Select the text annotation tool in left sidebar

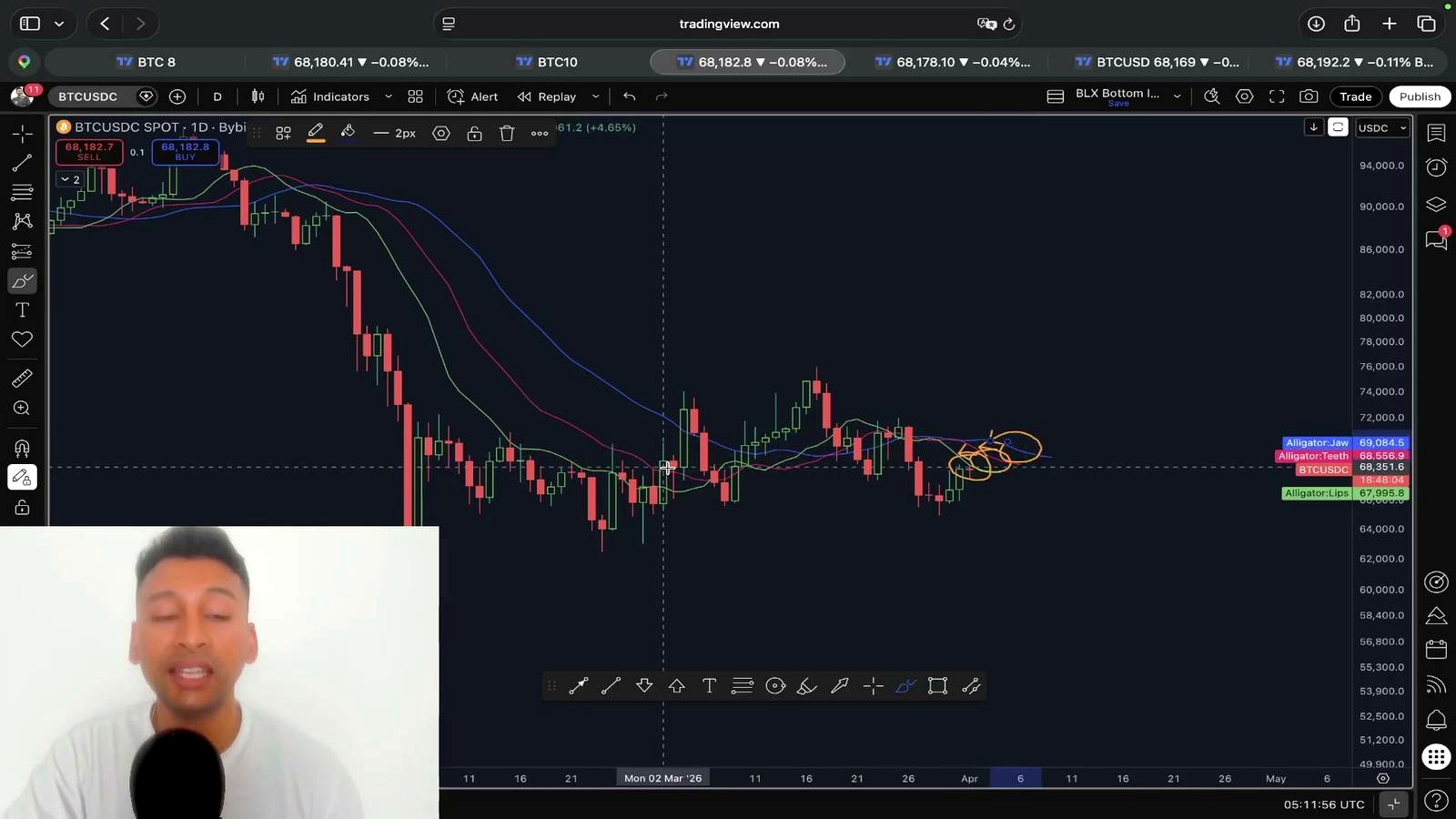22,309
